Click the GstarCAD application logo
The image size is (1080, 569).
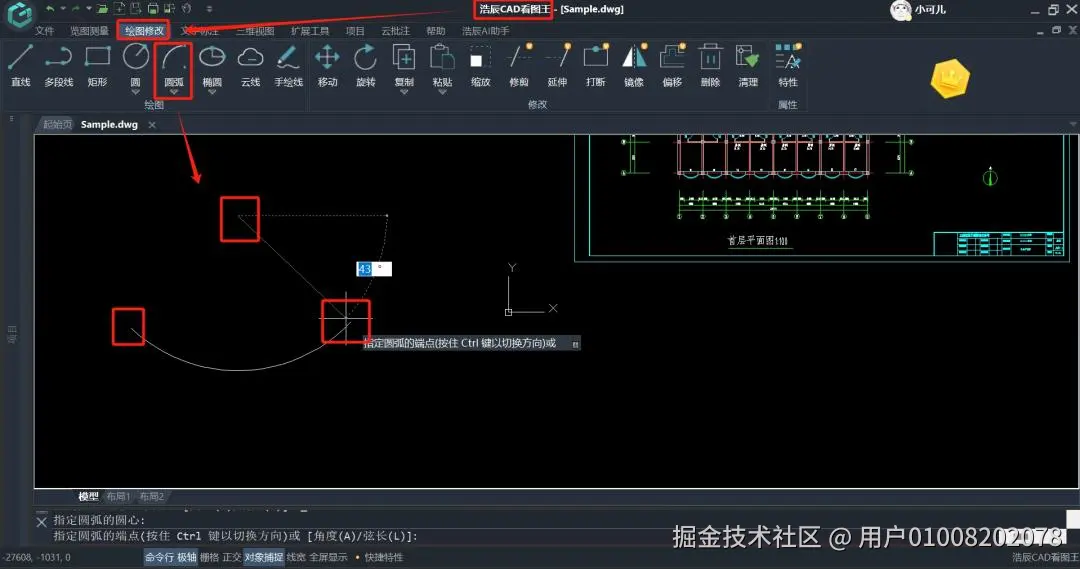[19, 14]
